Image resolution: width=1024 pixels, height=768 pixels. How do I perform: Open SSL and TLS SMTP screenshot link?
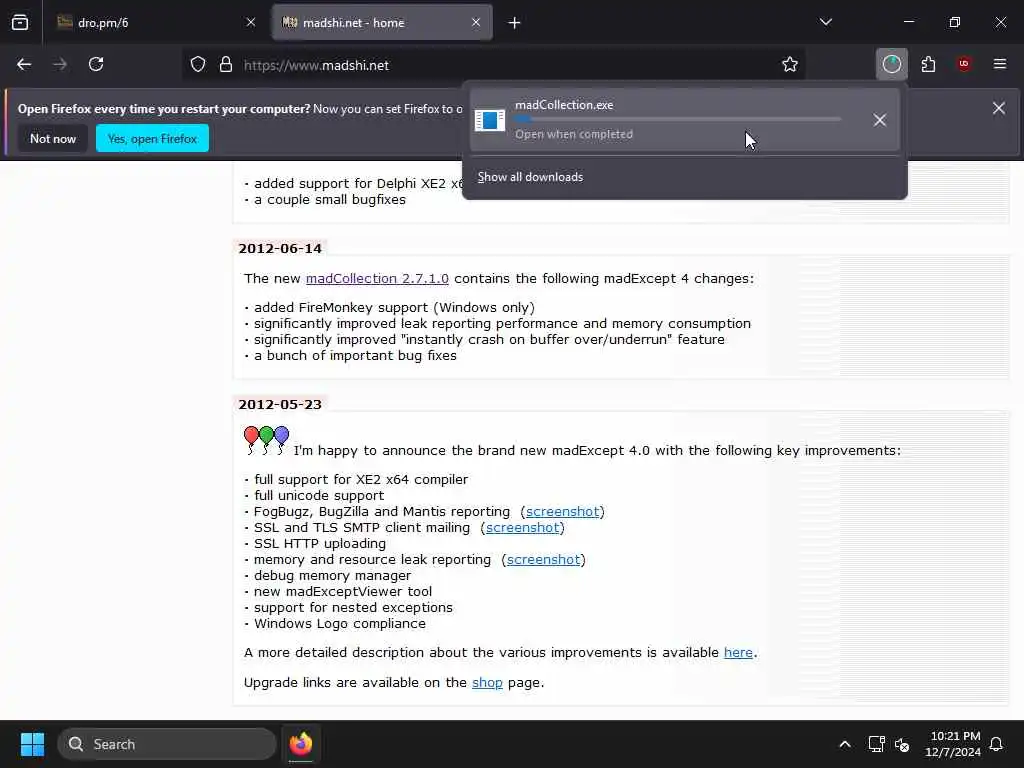click(522, 528)
